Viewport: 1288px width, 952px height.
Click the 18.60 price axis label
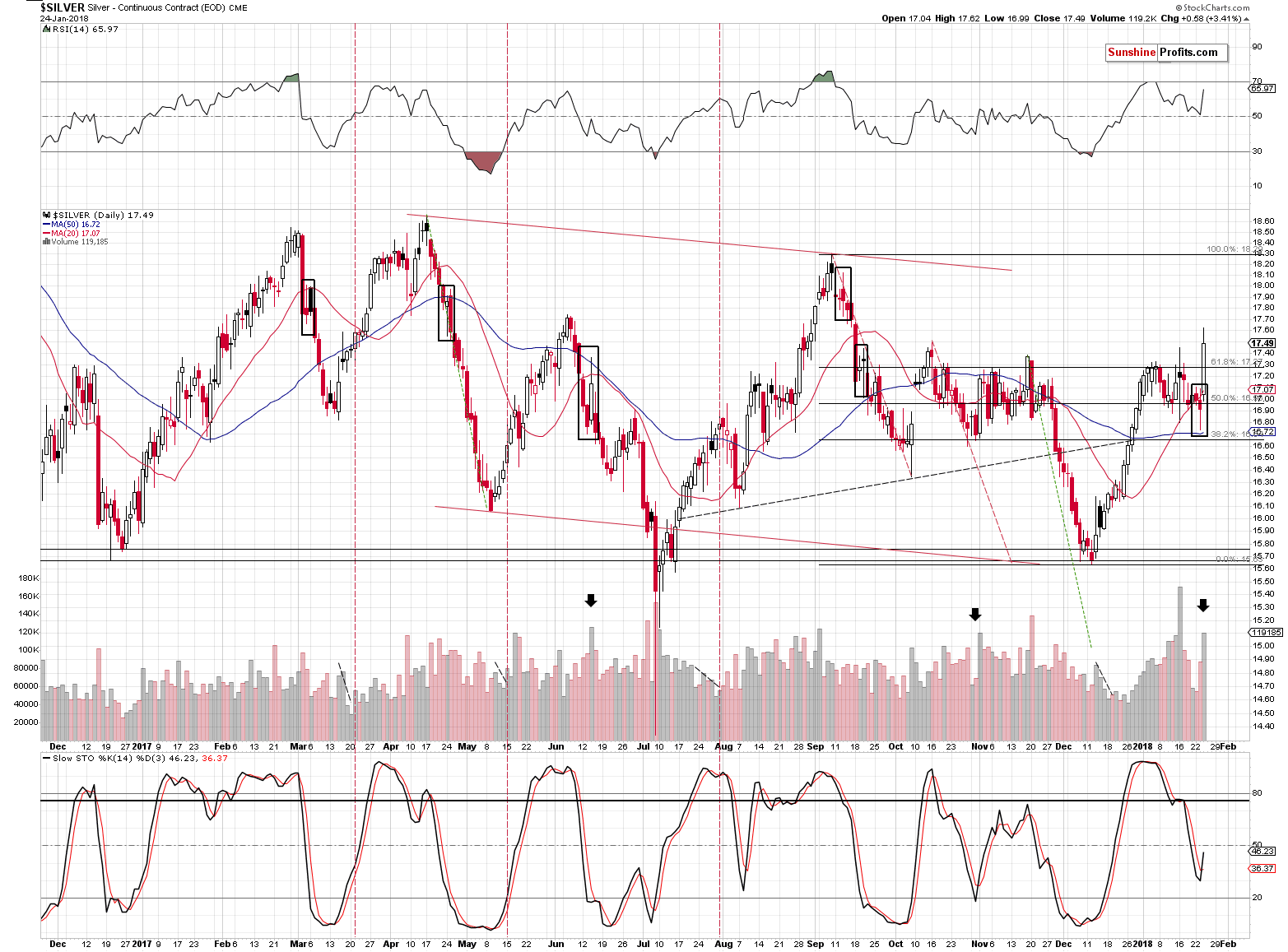(x=1262, y=221)
